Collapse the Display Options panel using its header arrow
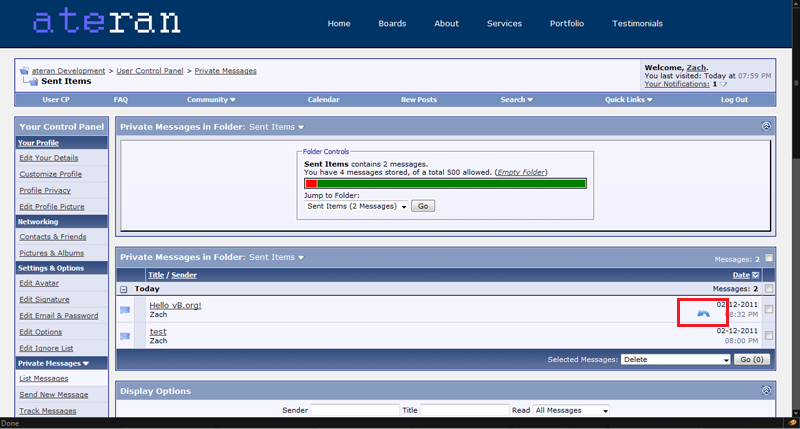 [766, 390]
